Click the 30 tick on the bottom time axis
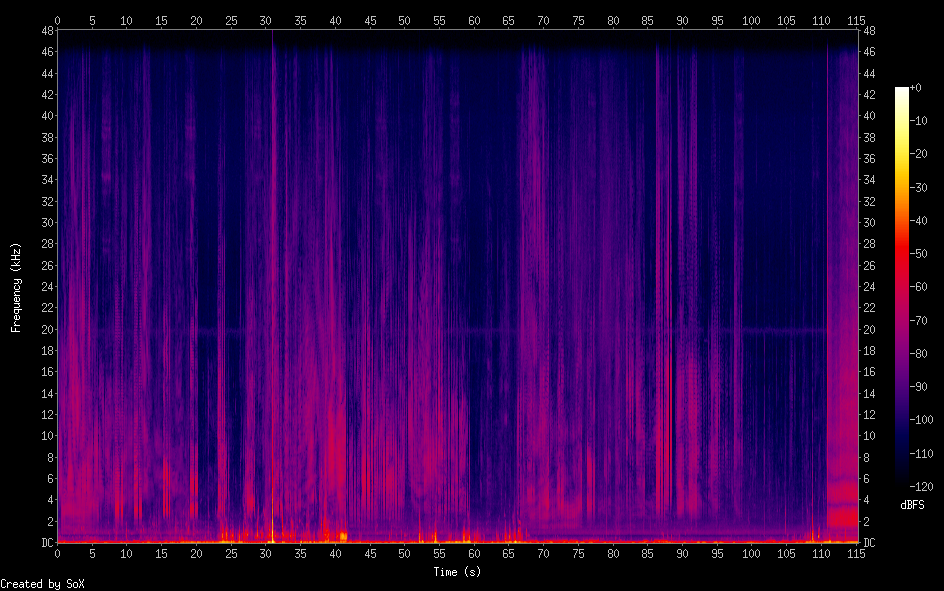Viewport: 944px width, 591px height. pyautogui.click(x=265, y=553)
